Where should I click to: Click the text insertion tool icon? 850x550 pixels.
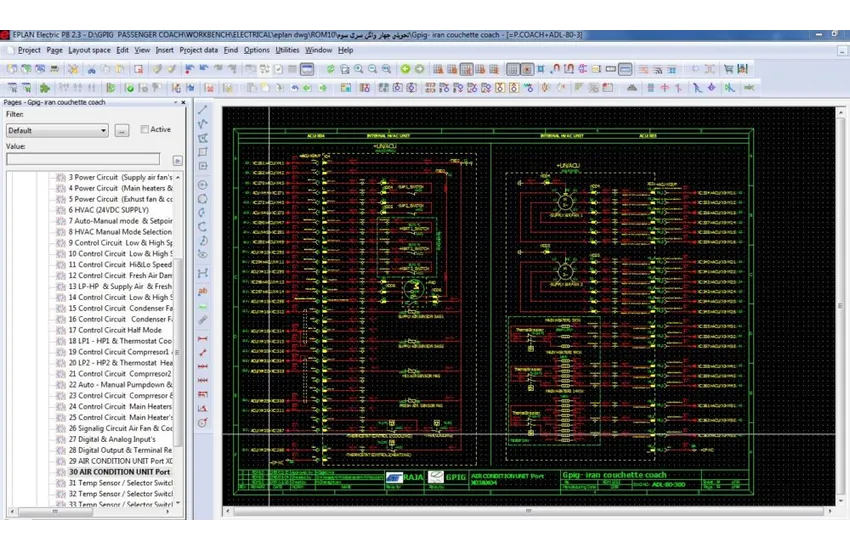pos(203,291)
